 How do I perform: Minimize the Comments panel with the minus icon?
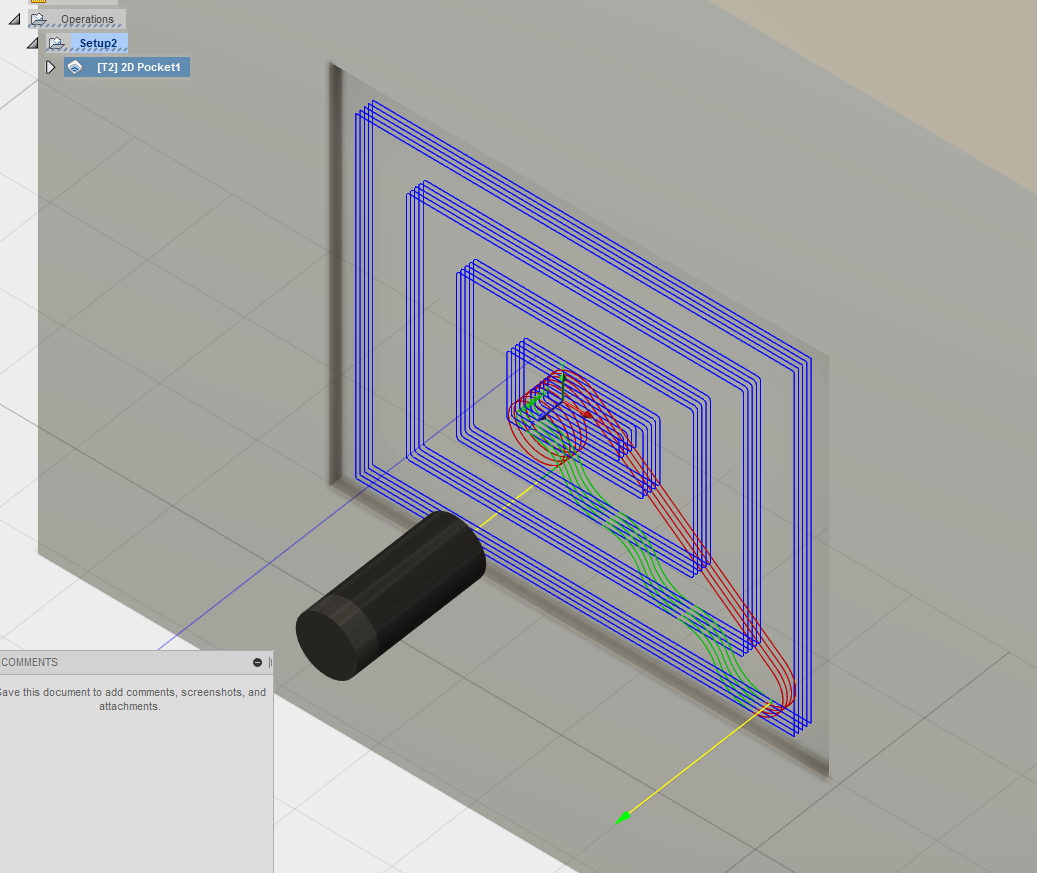coord(257,662)
